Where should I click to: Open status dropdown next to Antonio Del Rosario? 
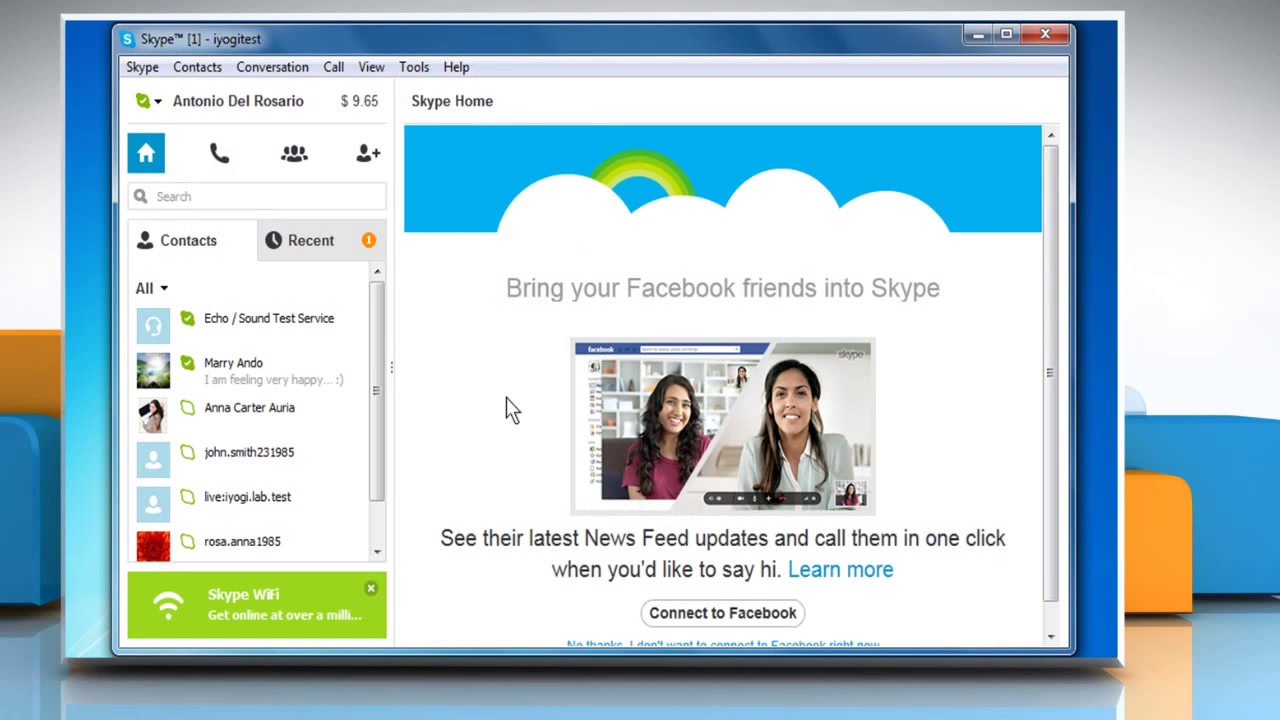(x=148, y=101)
